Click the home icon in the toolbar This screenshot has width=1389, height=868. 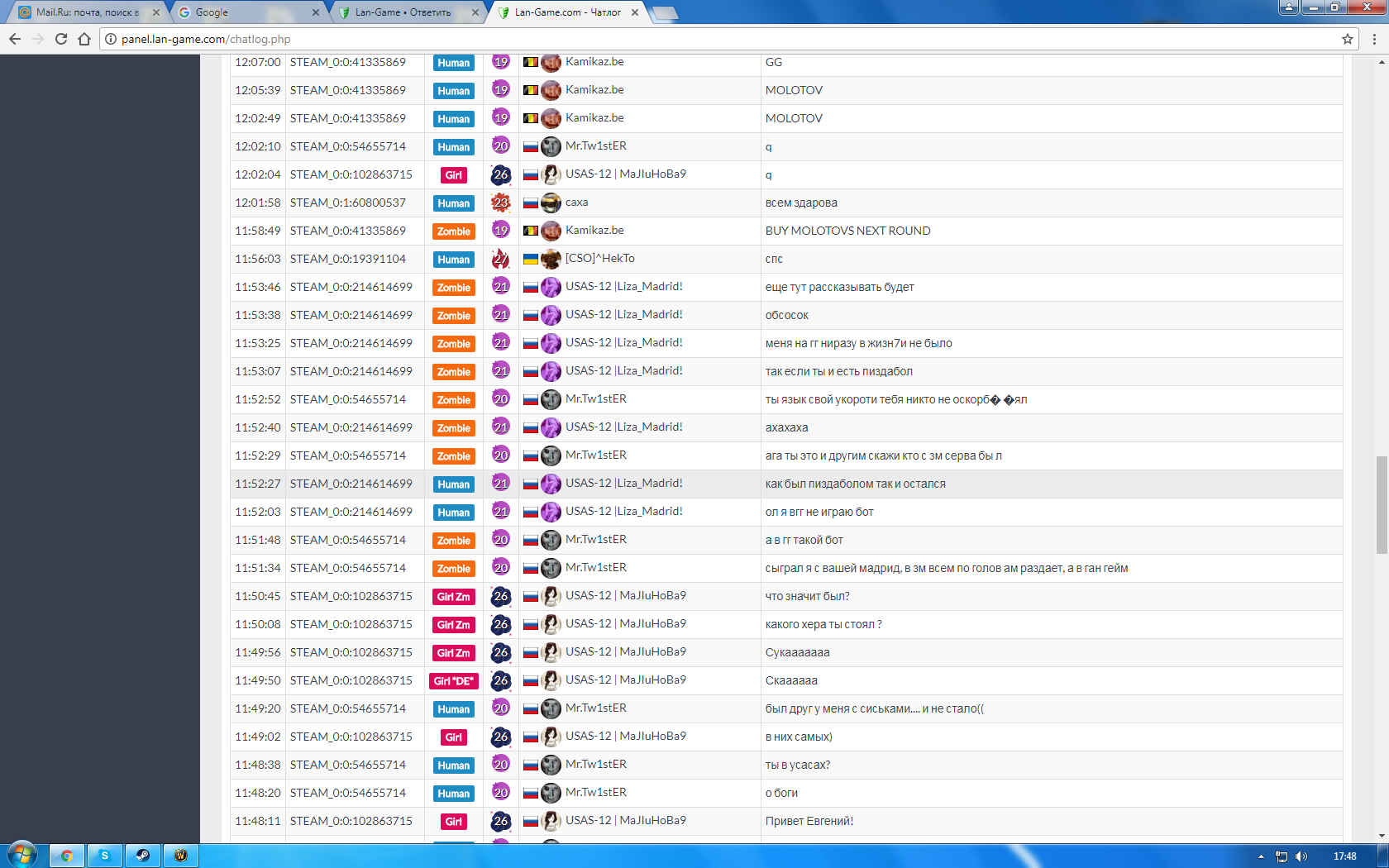click(84, 39)
